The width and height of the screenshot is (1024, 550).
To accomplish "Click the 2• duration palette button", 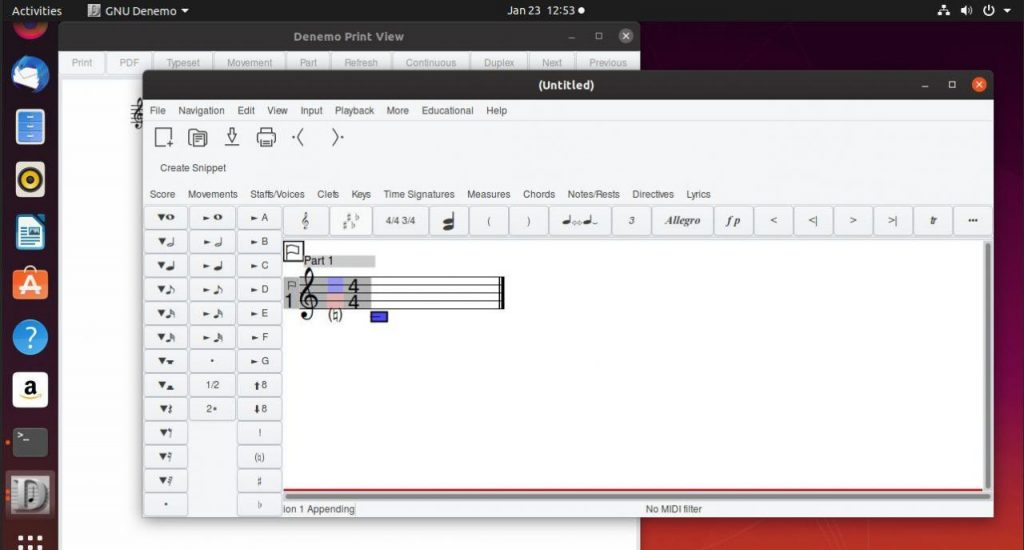I will click(212, 409).
